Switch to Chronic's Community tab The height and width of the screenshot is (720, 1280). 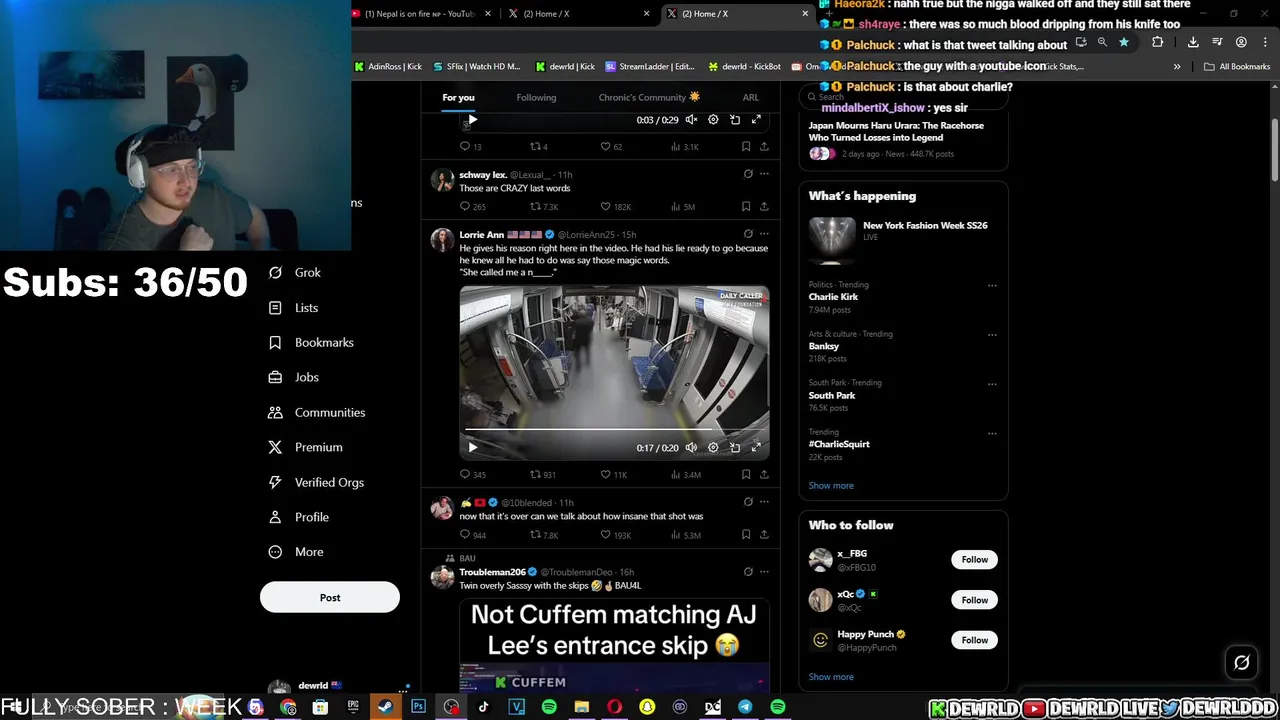tap(649, 97)
